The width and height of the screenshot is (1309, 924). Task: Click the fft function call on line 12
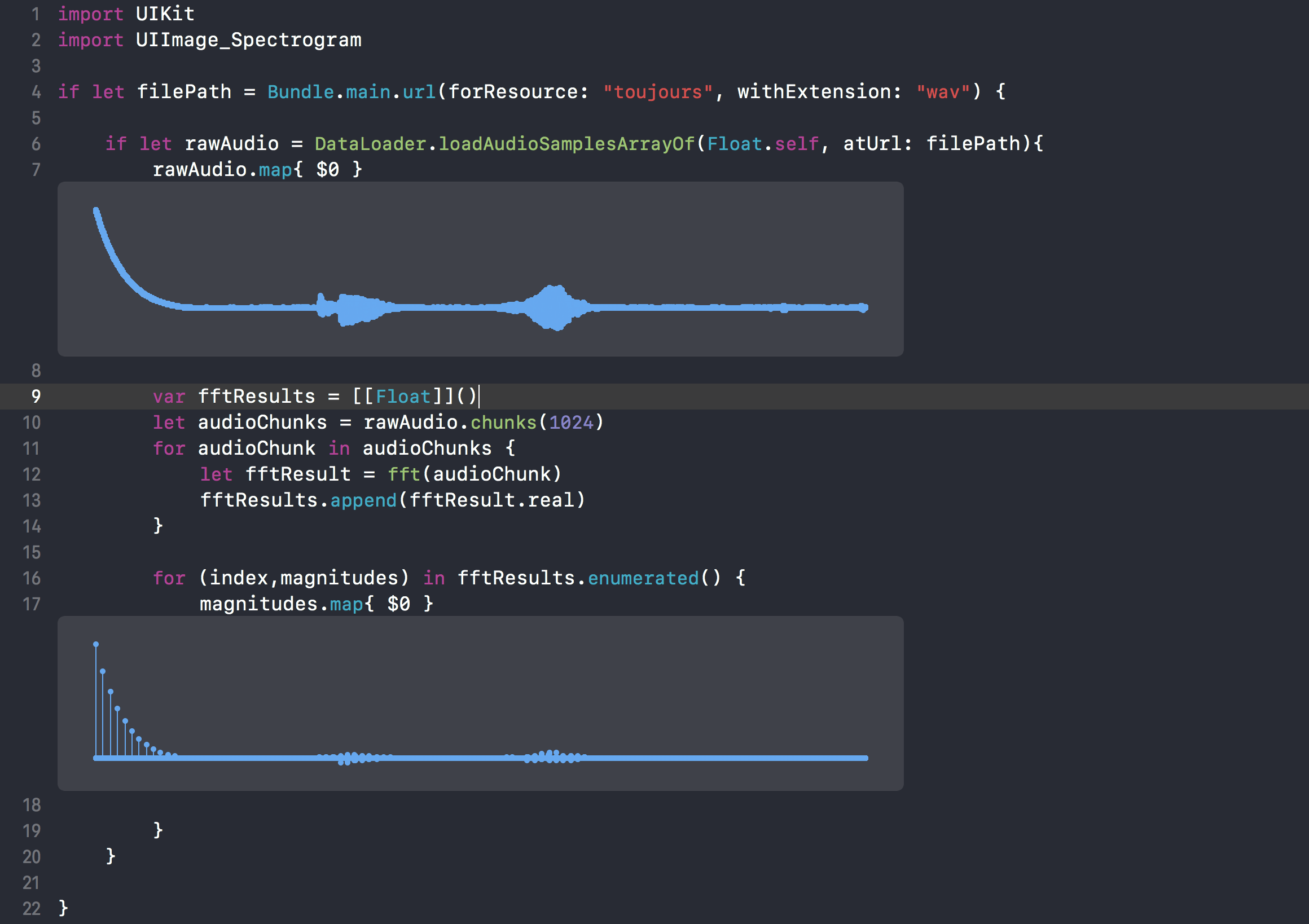point(403,474)
